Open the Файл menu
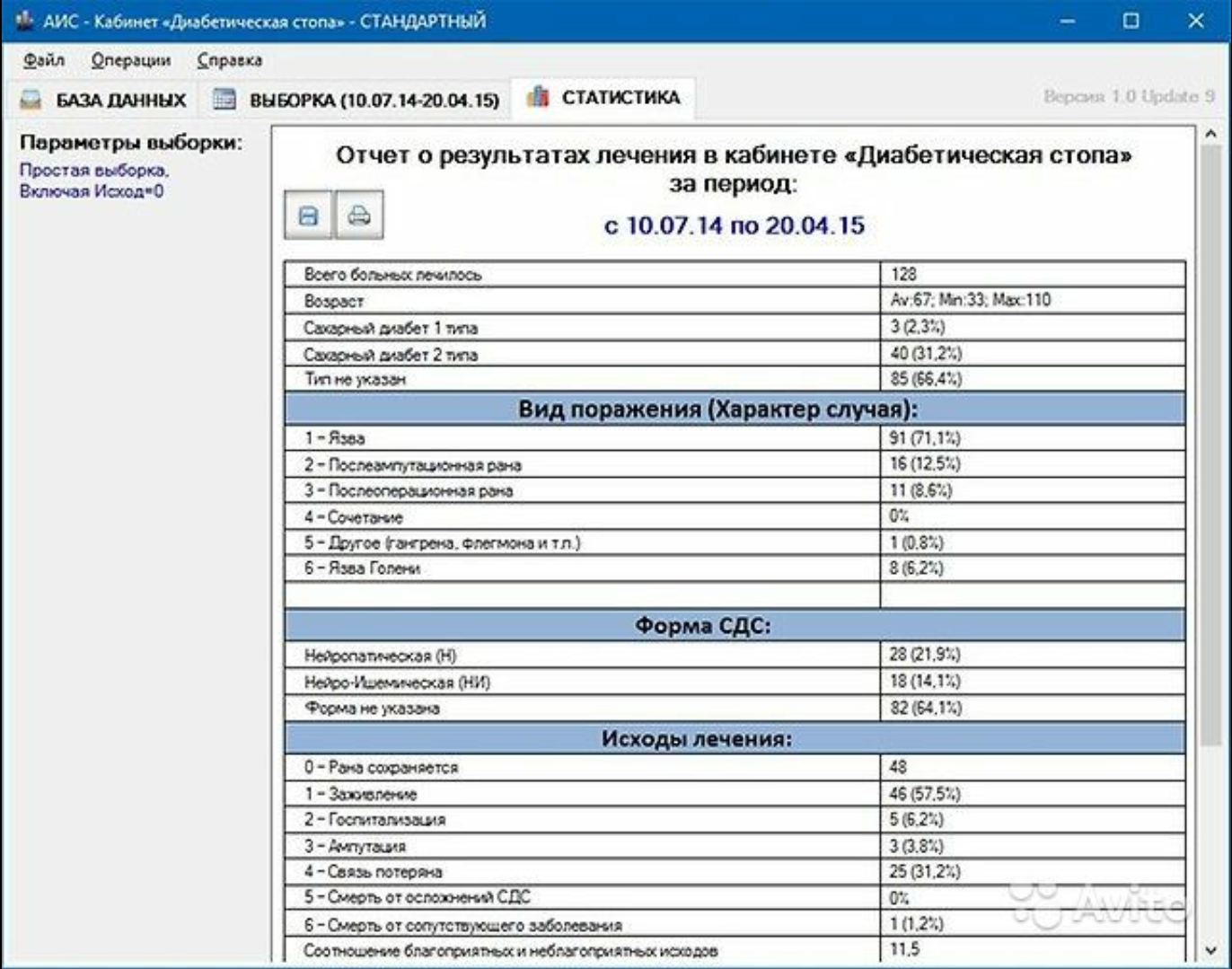 click(44, 60)
